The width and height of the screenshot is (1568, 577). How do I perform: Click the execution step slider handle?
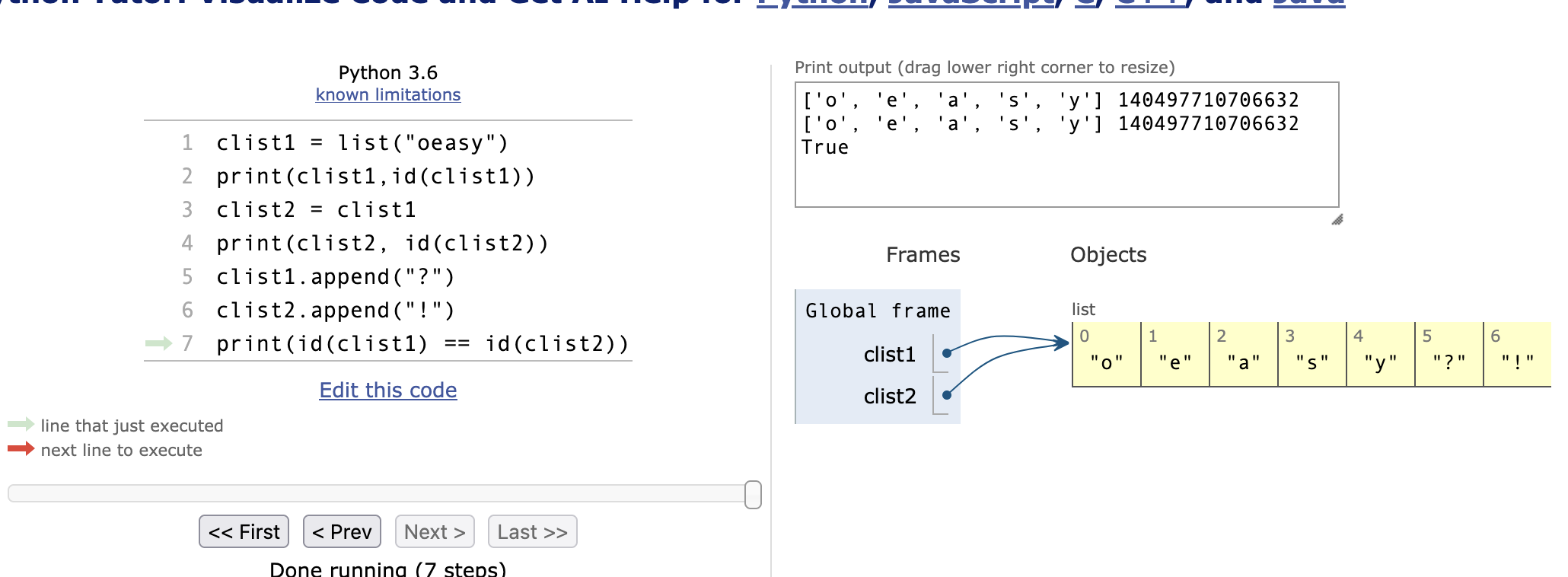753,494
